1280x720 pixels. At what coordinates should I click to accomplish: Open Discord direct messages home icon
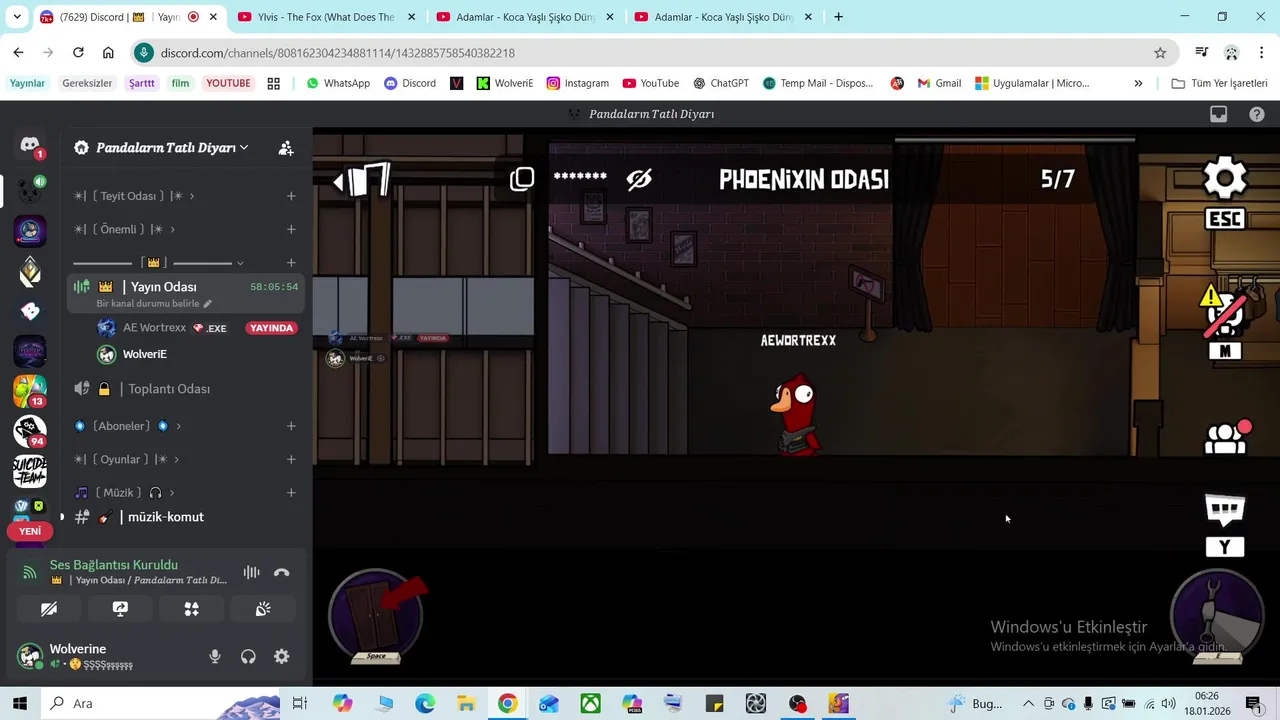click(x=30, y=146)
